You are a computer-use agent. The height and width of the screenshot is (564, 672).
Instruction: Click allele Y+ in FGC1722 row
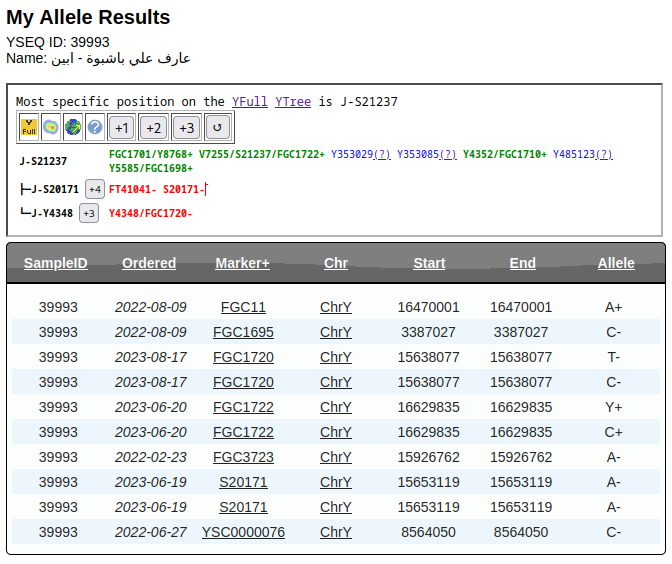coord(613,407)
